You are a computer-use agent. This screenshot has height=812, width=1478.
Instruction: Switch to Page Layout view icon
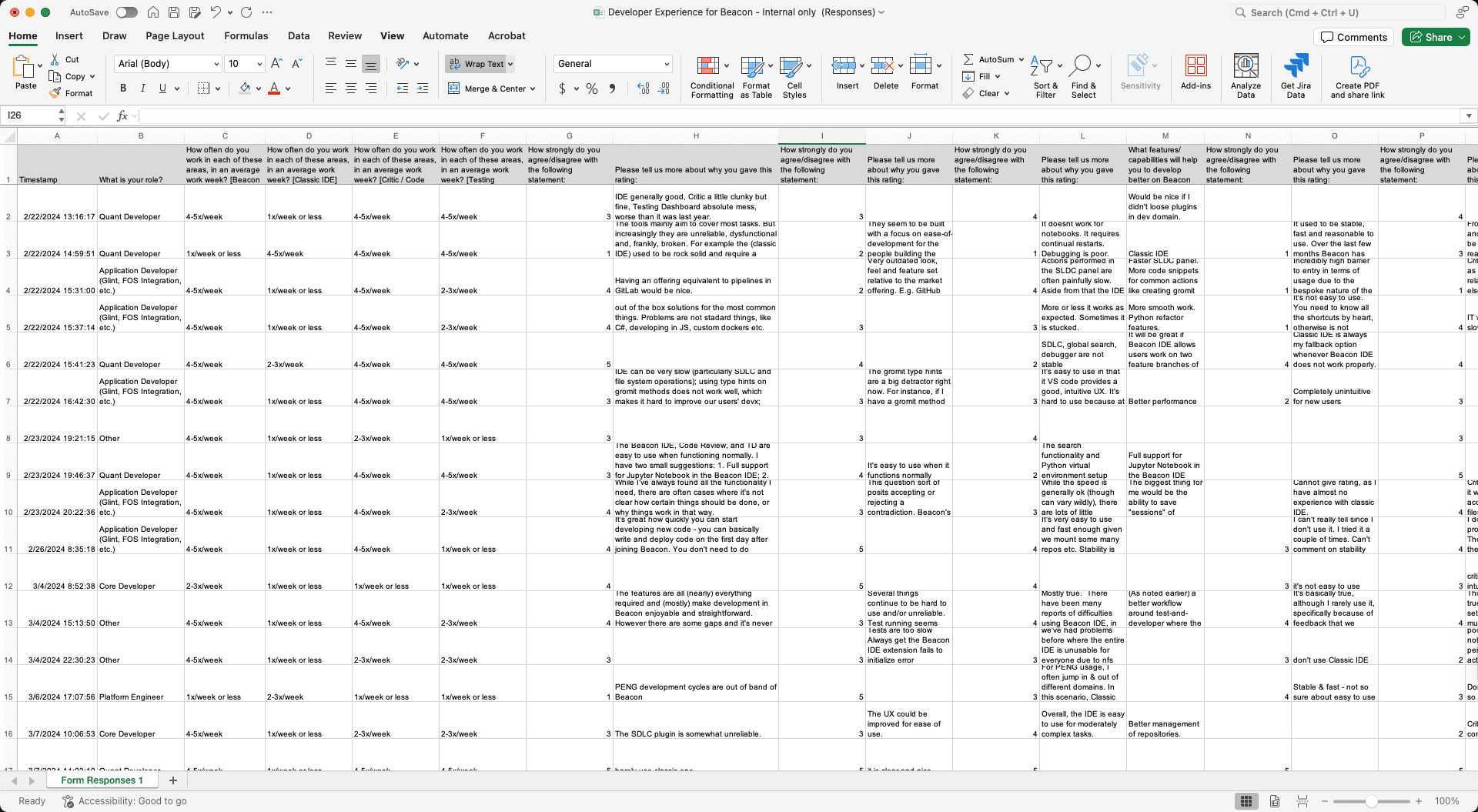pyautogui.click(x=1275, y=801)
